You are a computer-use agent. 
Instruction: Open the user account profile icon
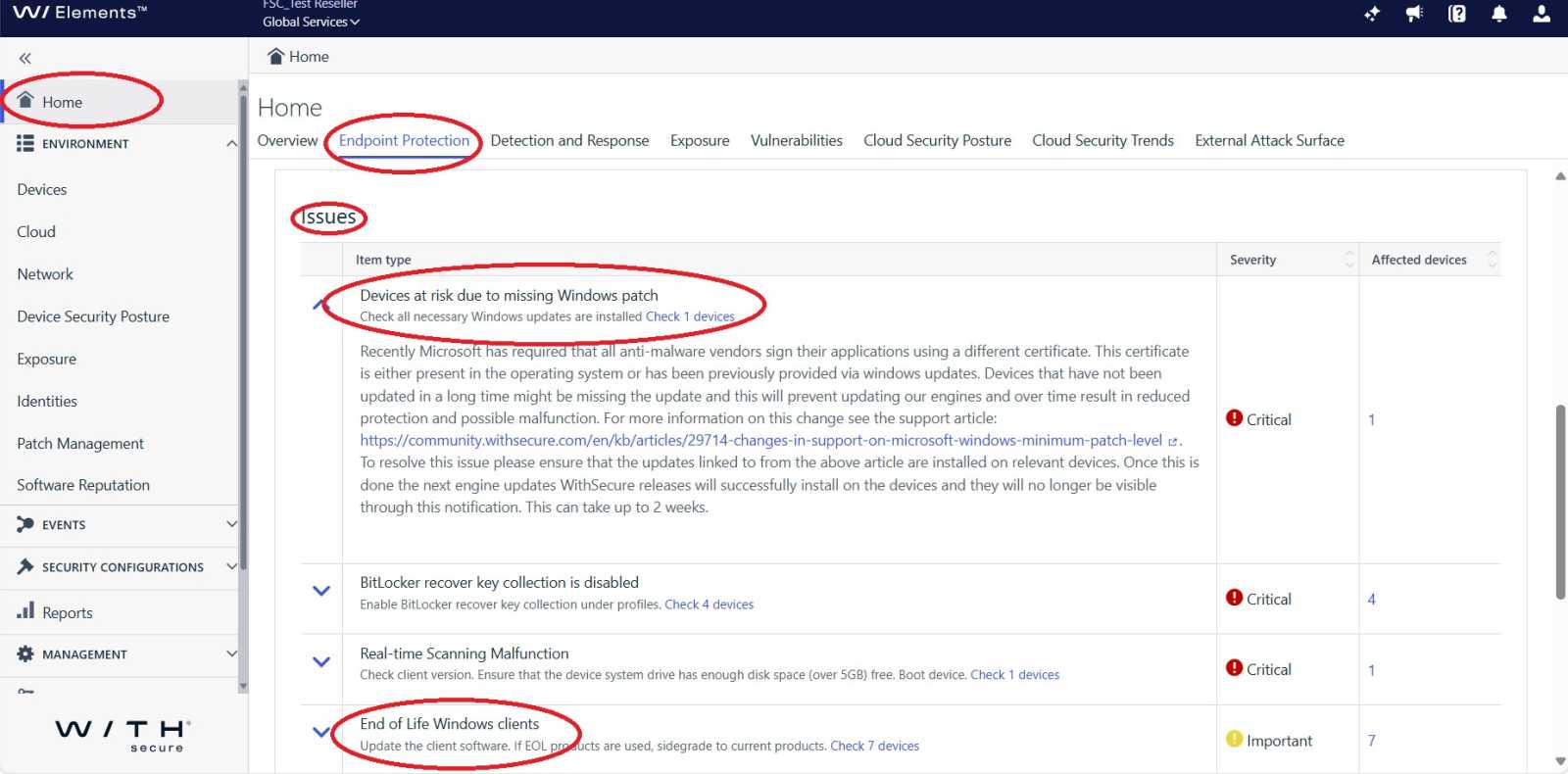(x=1542, y=14)
